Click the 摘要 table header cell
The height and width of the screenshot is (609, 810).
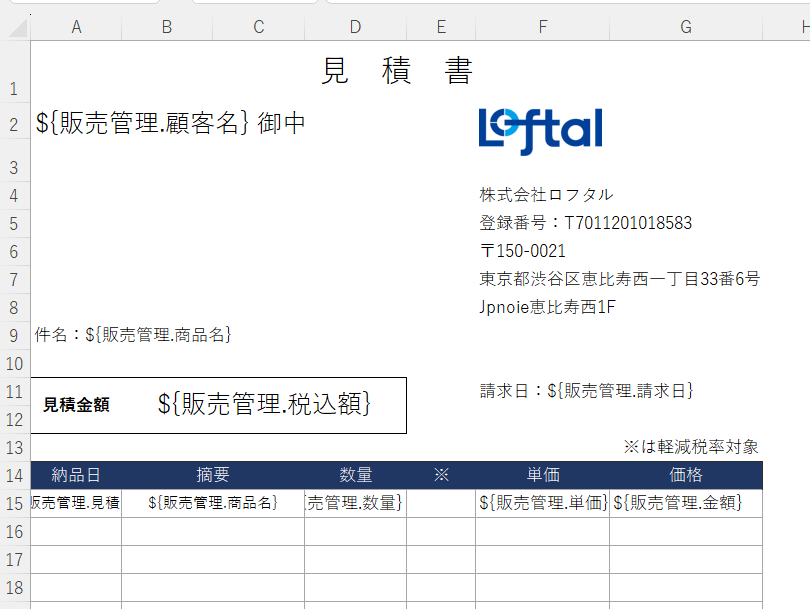[213, 475]
